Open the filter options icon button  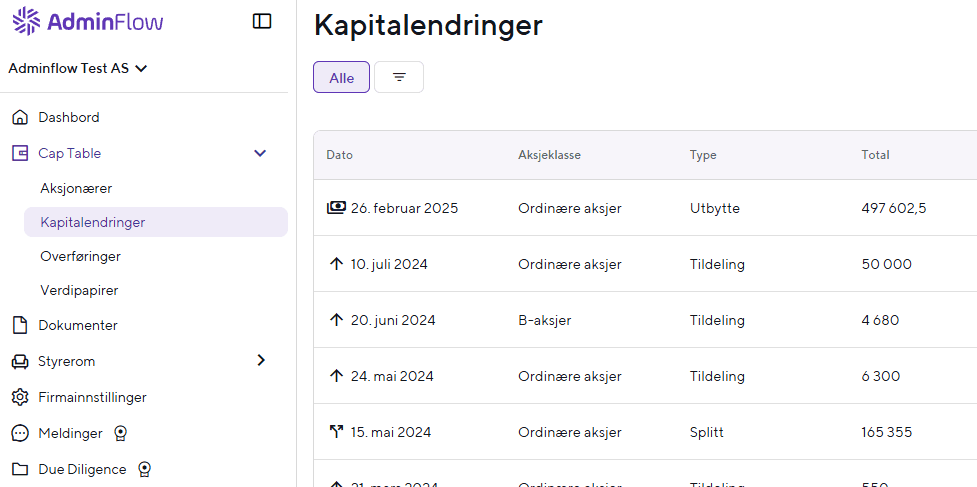[399, 77]
